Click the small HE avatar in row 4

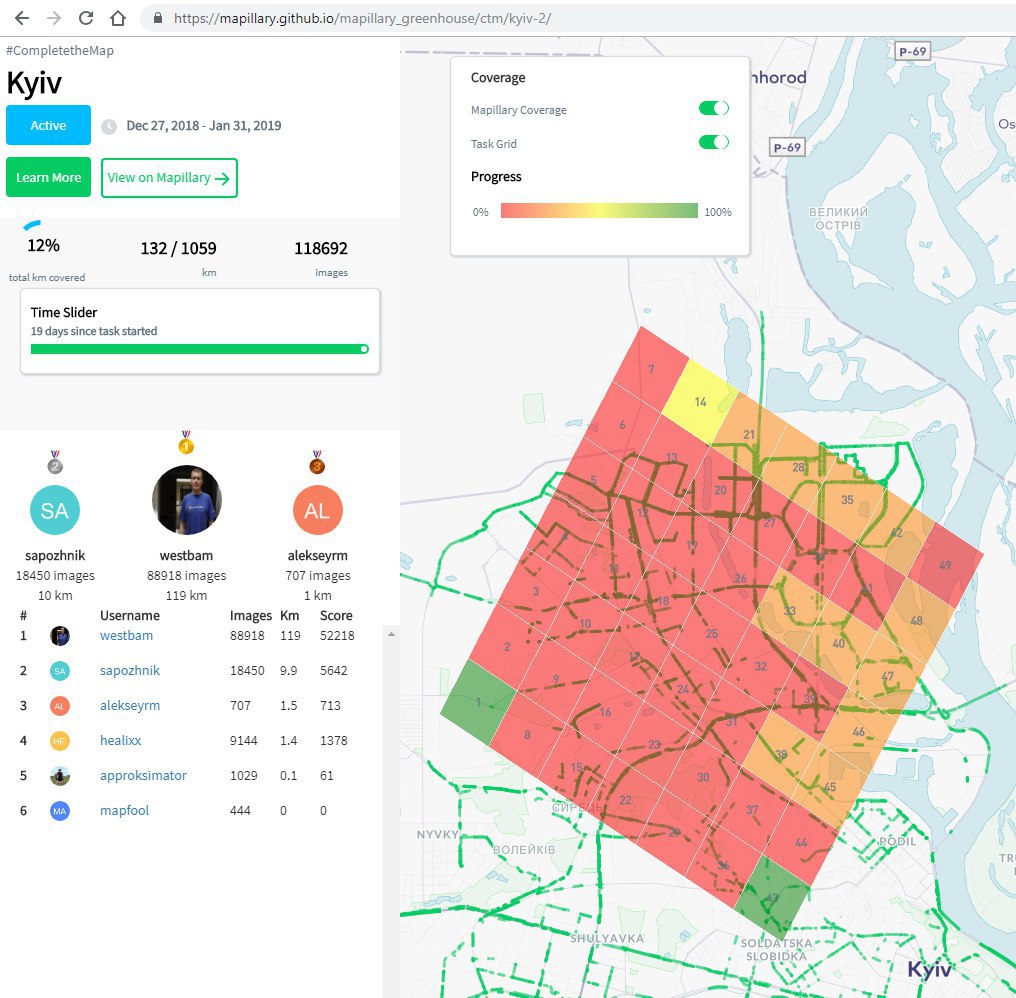(x=60, y=741)
